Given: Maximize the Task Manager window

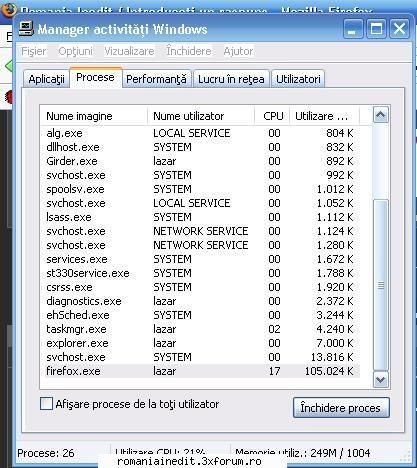Looking at the screenshot, I should click(376, 29).
